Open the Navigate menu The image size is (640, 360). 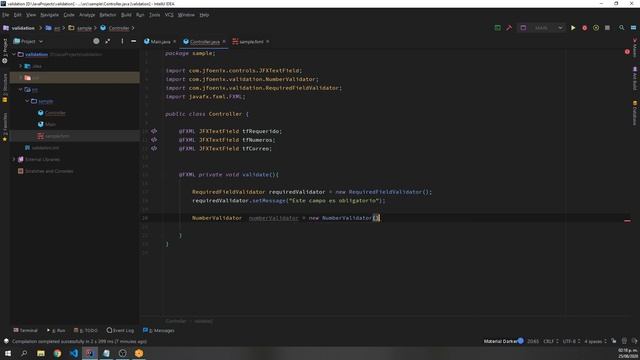tap(49, 15)
